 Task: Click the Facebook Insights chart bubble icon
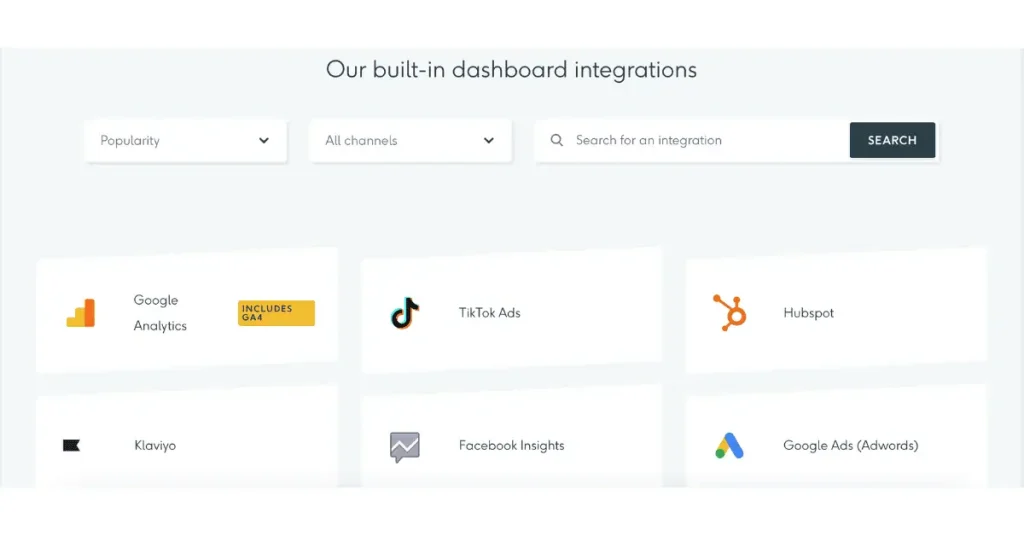point(405,446)
